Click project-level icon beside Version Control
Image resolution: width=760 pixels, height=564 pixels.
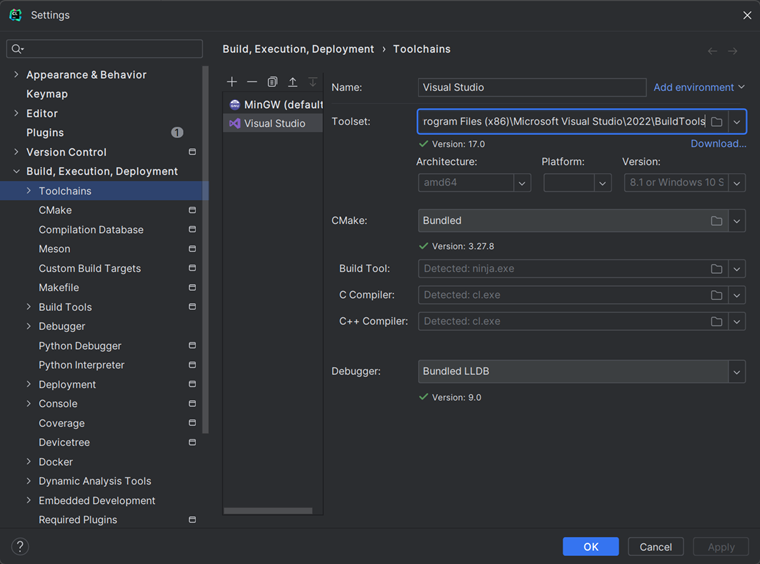coord(192,152)
